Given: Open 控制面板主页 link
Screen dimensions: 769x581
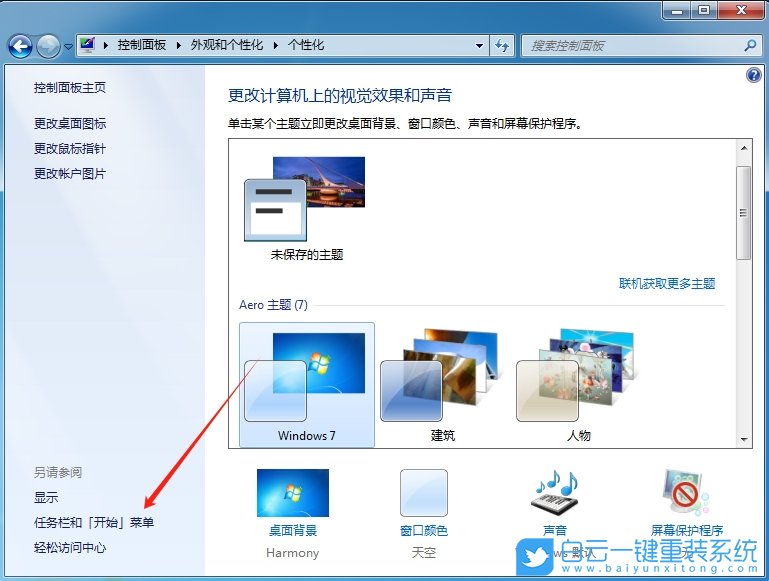Looking at the screenshot, I should pyautogui.click(x=70, y=88).
